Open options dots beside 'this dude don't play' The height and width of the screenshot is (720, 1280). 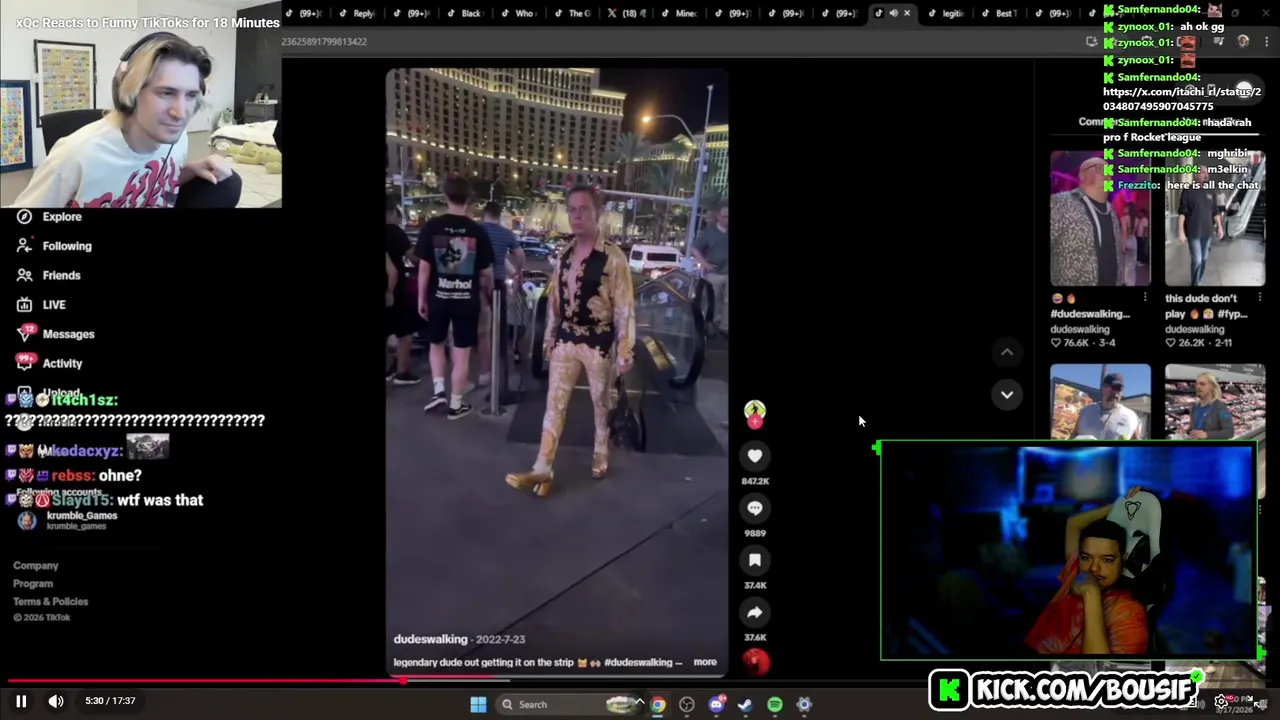(1259, 298)
